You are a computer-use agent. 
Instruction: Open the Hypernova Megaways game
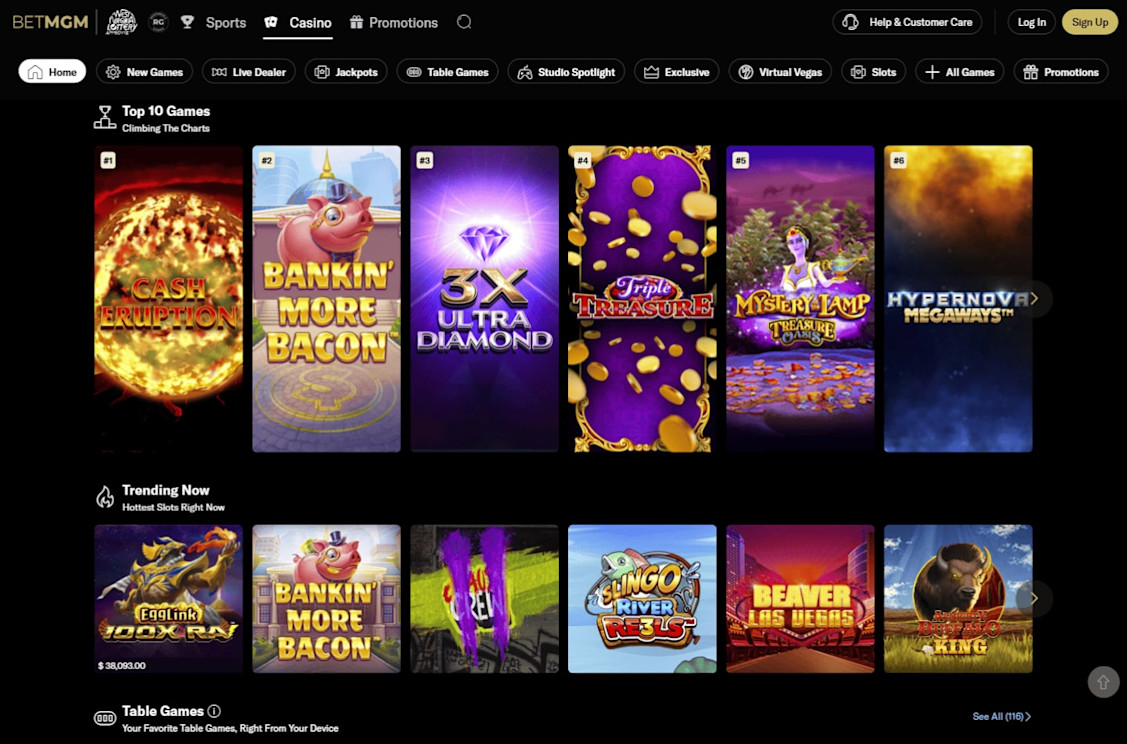pyautogui.click(x=958, y=298)
